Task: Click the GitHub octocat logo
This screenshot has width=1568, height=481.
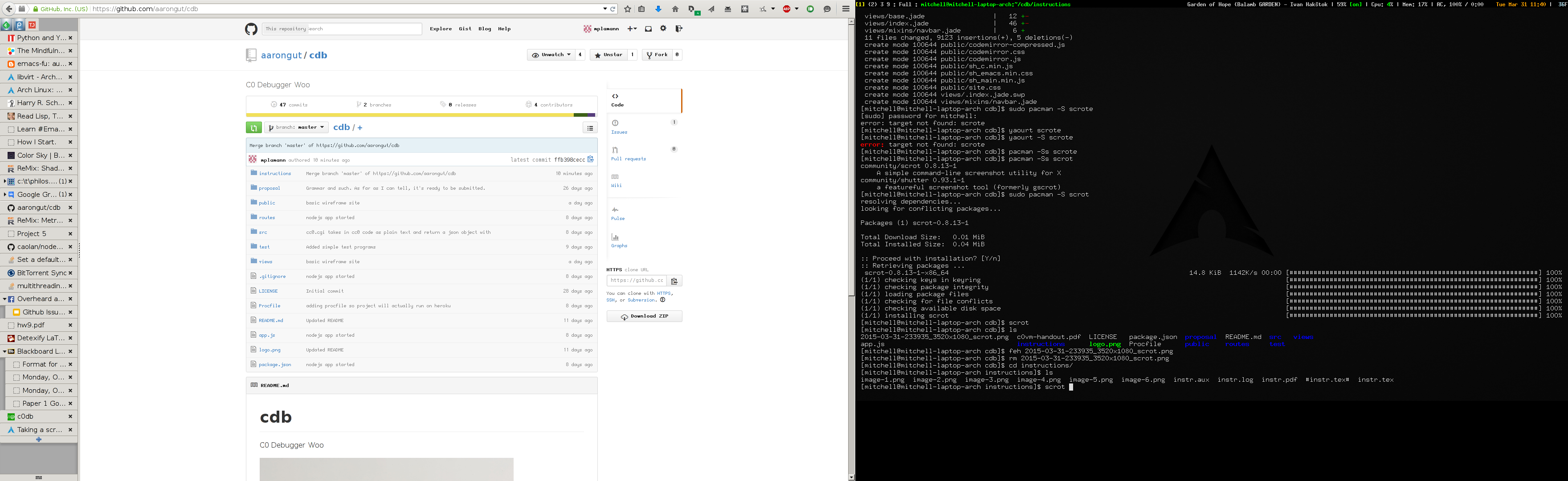Action: pos(251,29)
